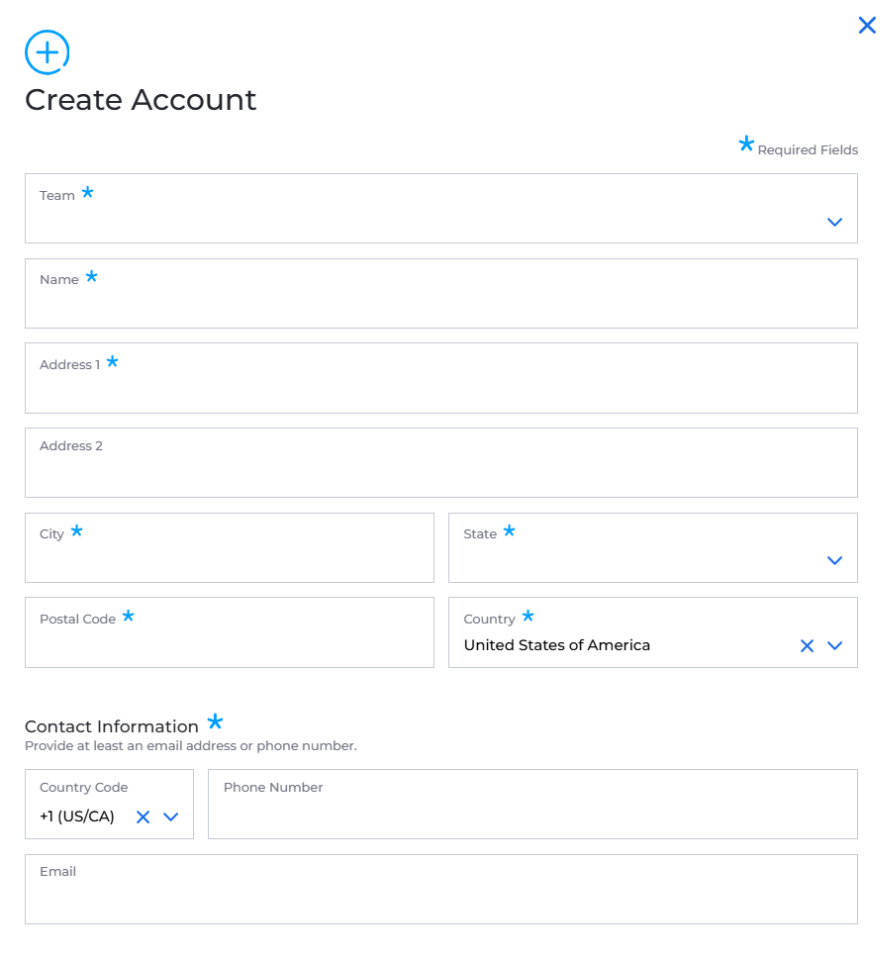This screenshot has width=894, height=956.
Task: Select the Address 1 field
Action: [441, 378]
